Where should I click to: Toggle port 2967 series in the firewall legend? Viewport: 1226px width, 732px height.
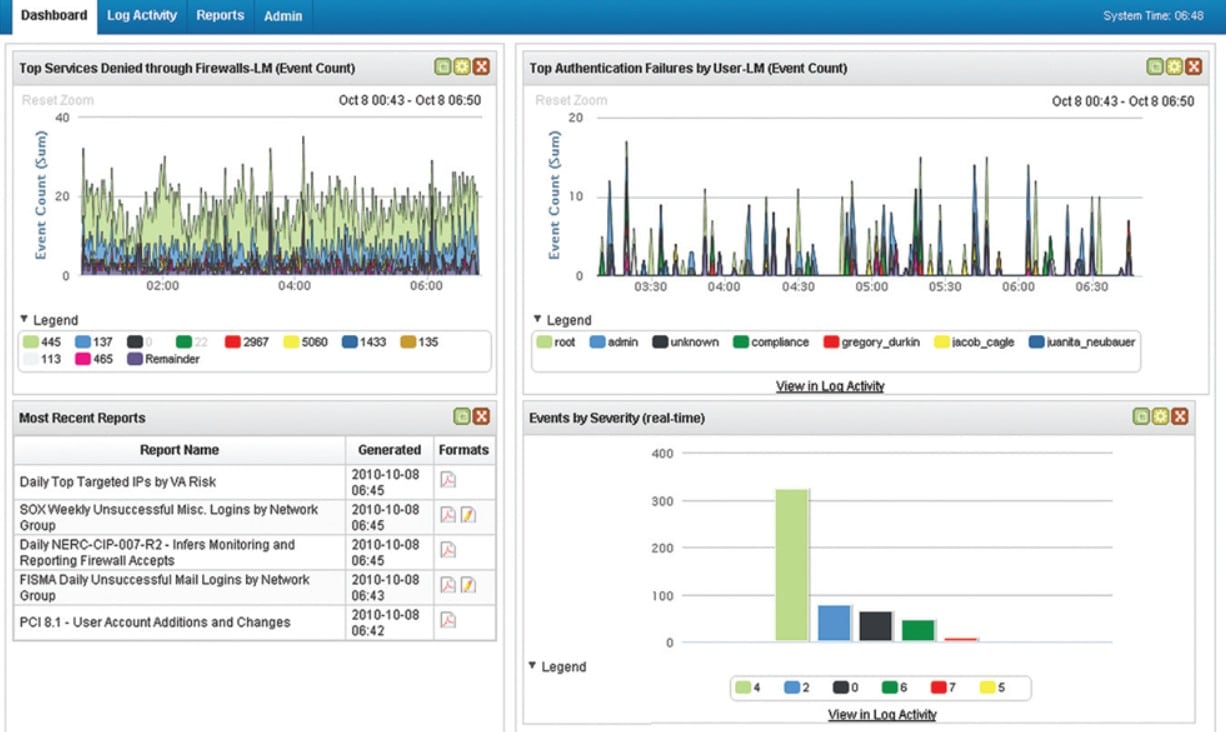click(x=246, y=342)
